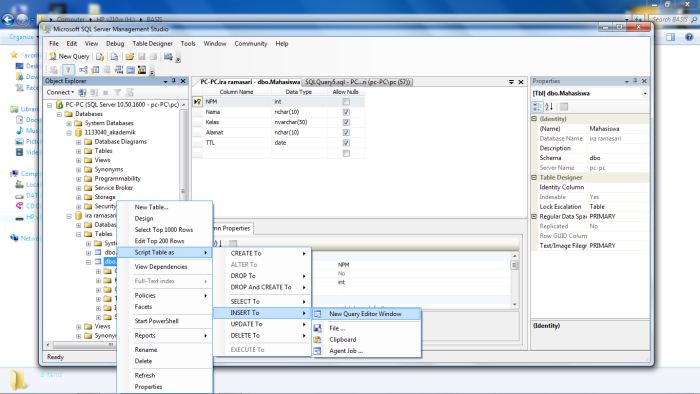700x394 pixels.
Task: Choose DELETE To in Script Table submenu
Action: pos(262,336)
